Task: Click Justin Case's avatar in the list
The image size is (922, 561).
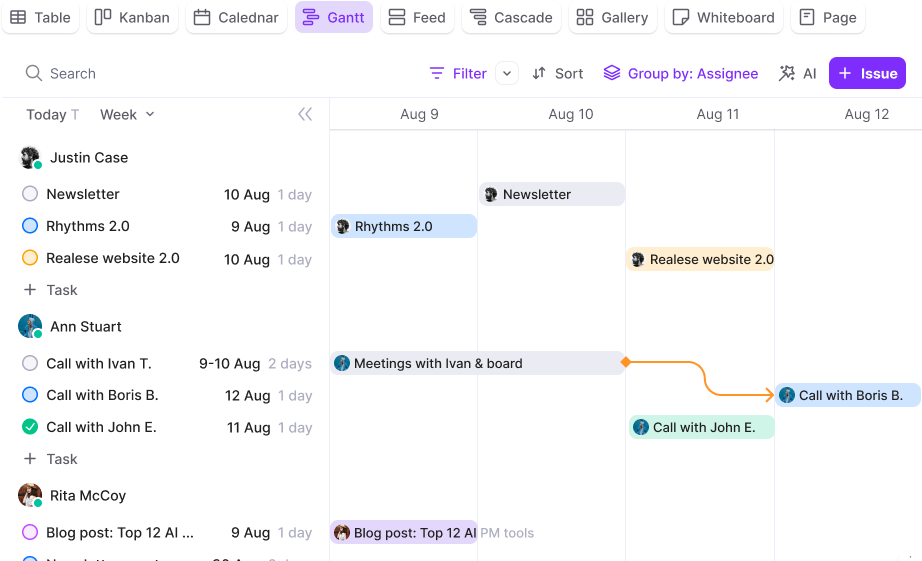Action: 30,158
